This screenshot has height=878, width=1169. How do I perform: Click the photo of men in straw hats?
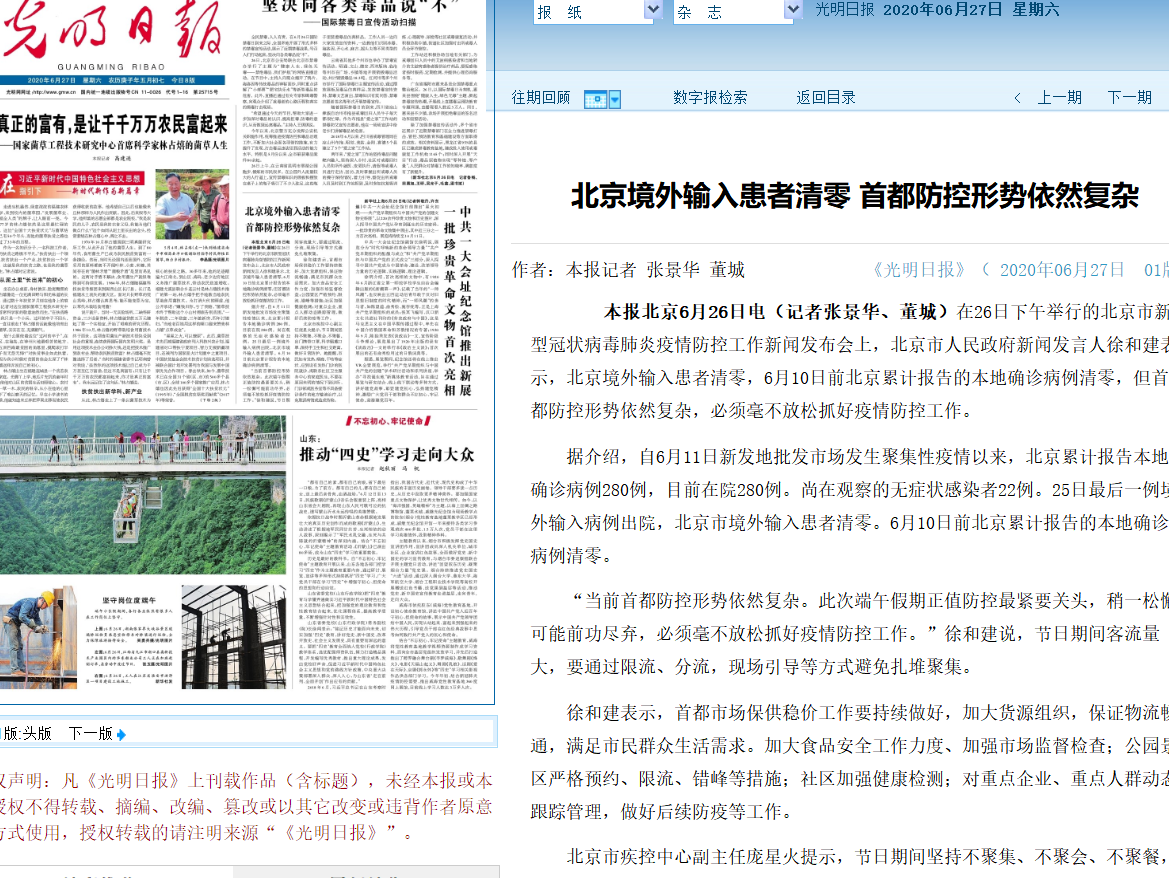tap(192, 204)
